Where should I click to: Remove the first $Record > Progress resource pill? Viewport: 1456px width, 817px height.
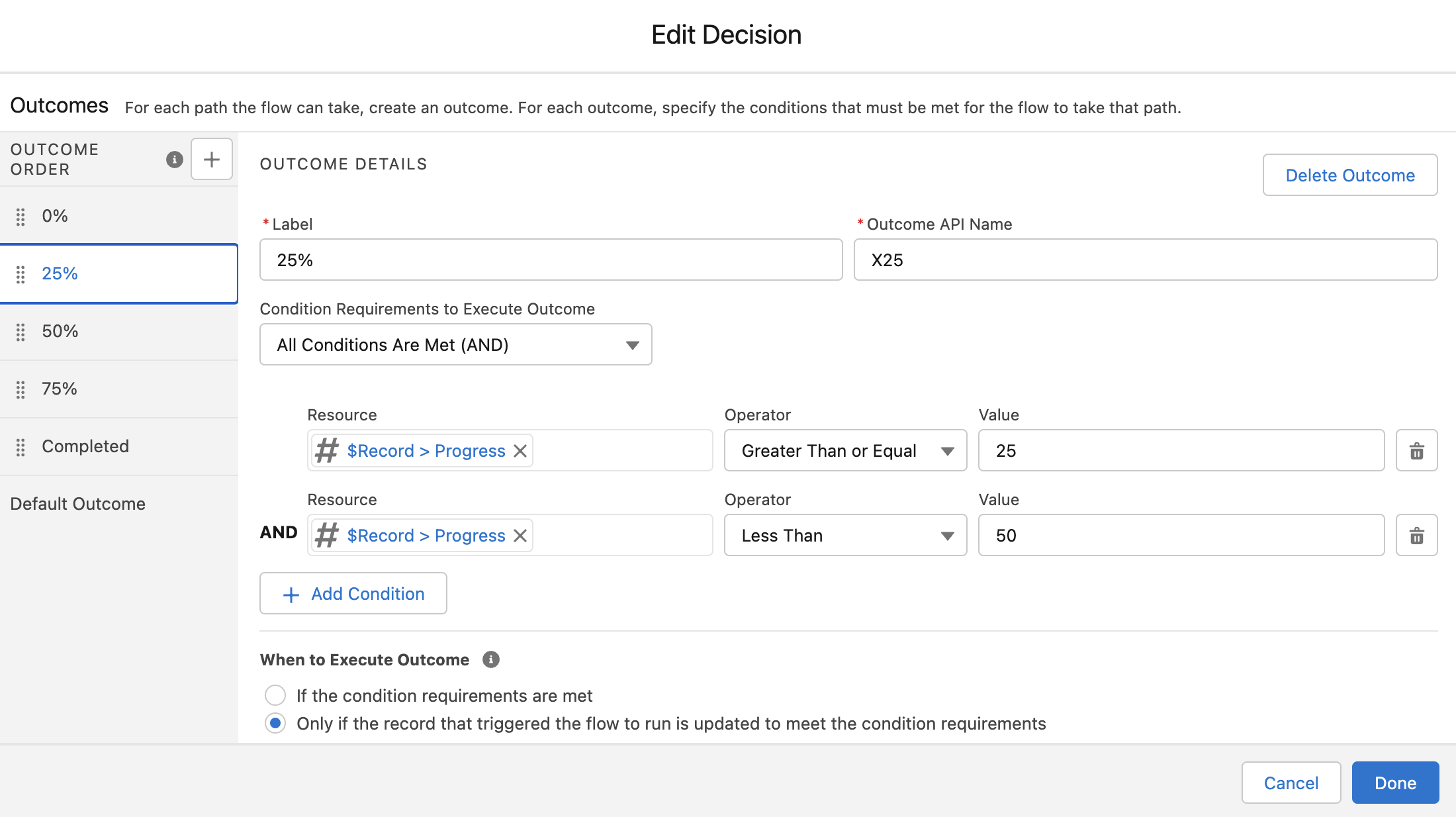click(x=520, y=450)
